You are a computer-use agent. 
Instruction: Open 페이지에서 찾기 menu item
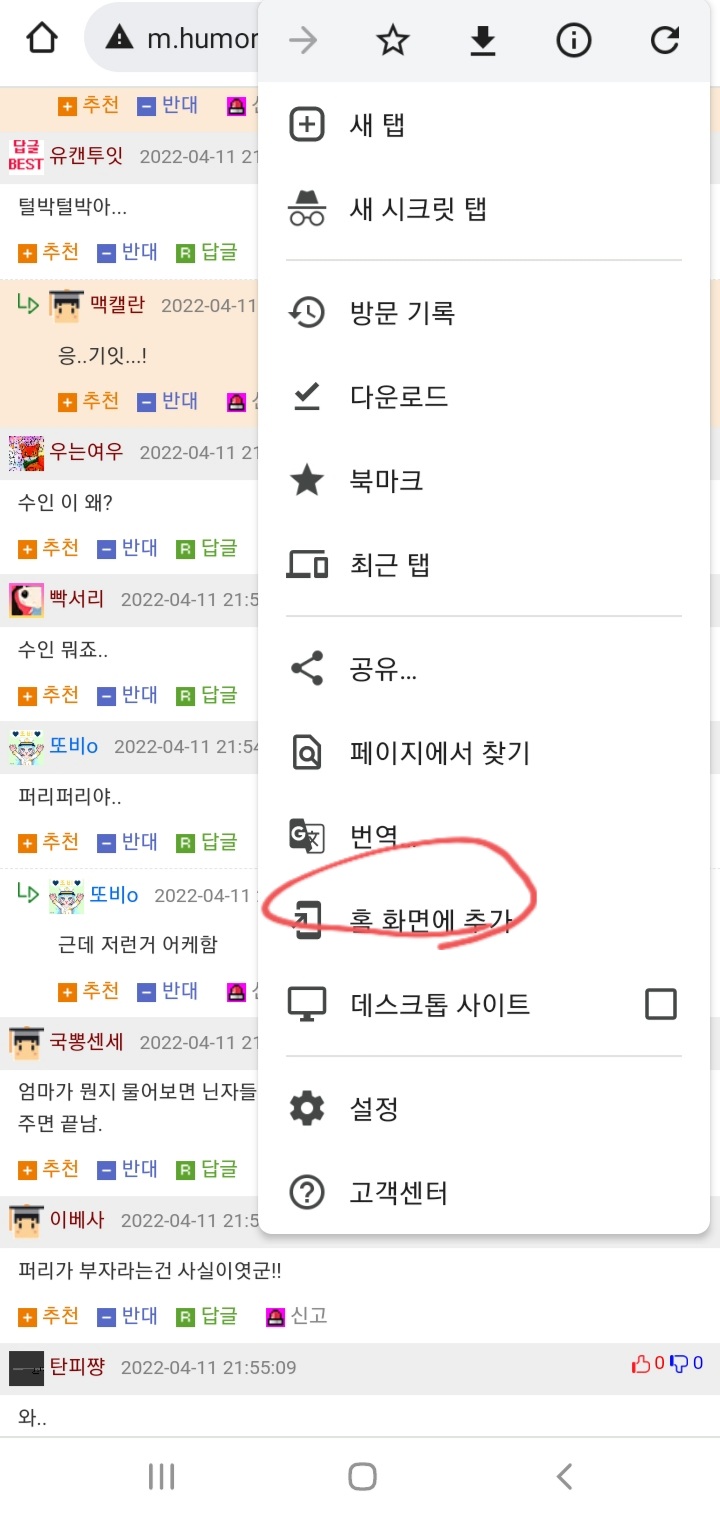click(484, 752)
